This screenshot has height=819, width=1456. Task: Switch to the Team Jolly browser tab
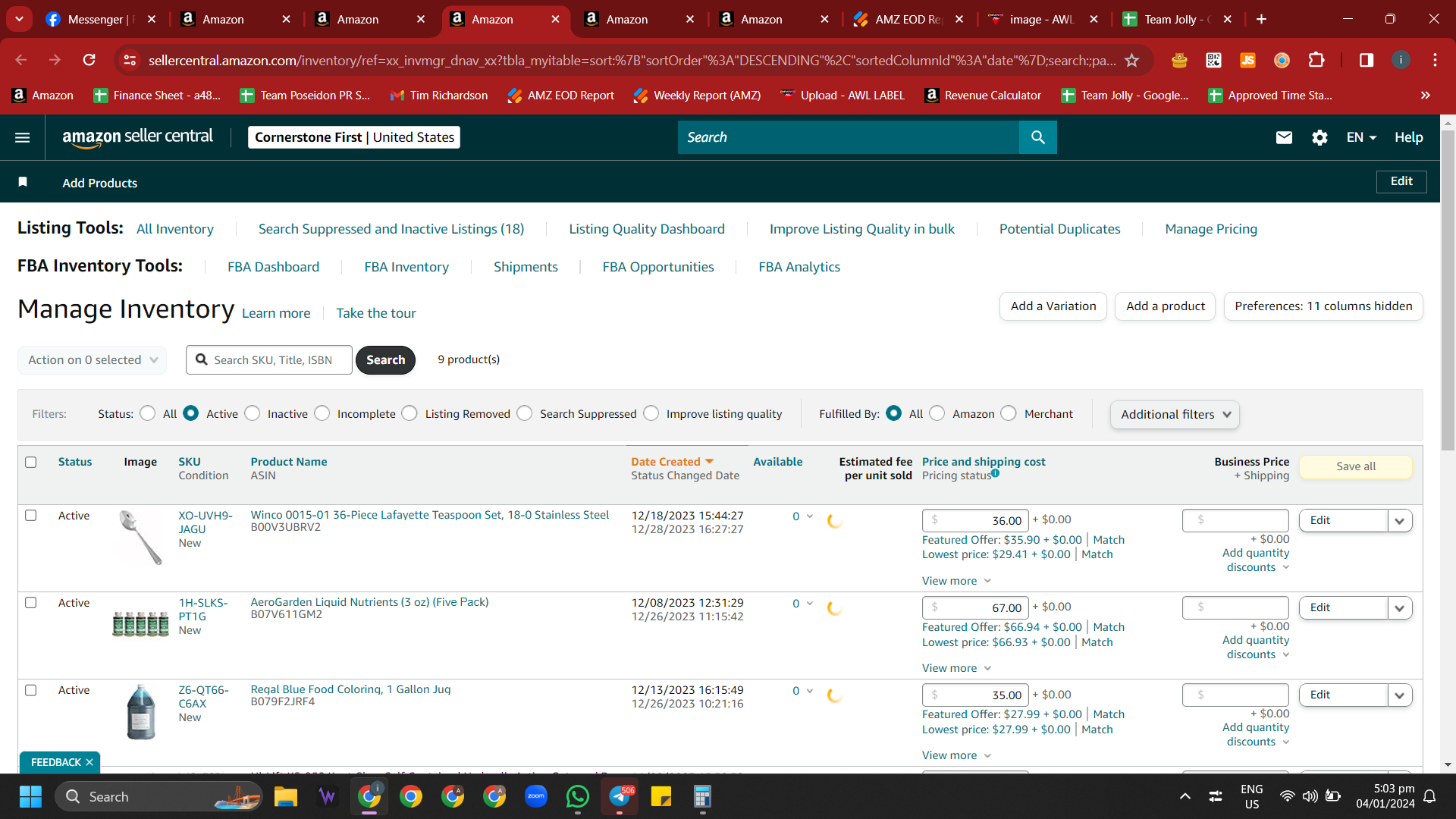click(x=1177, y=19)
